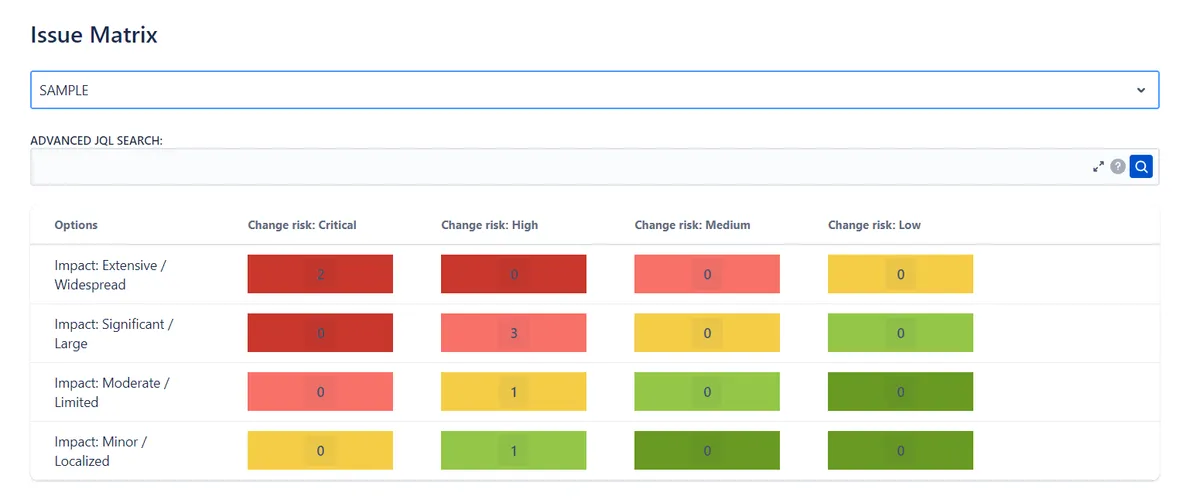Open Significant / High cell showing 3
Image resolution: width=1200 pixels, height=503 pixels.
point(514,333)
